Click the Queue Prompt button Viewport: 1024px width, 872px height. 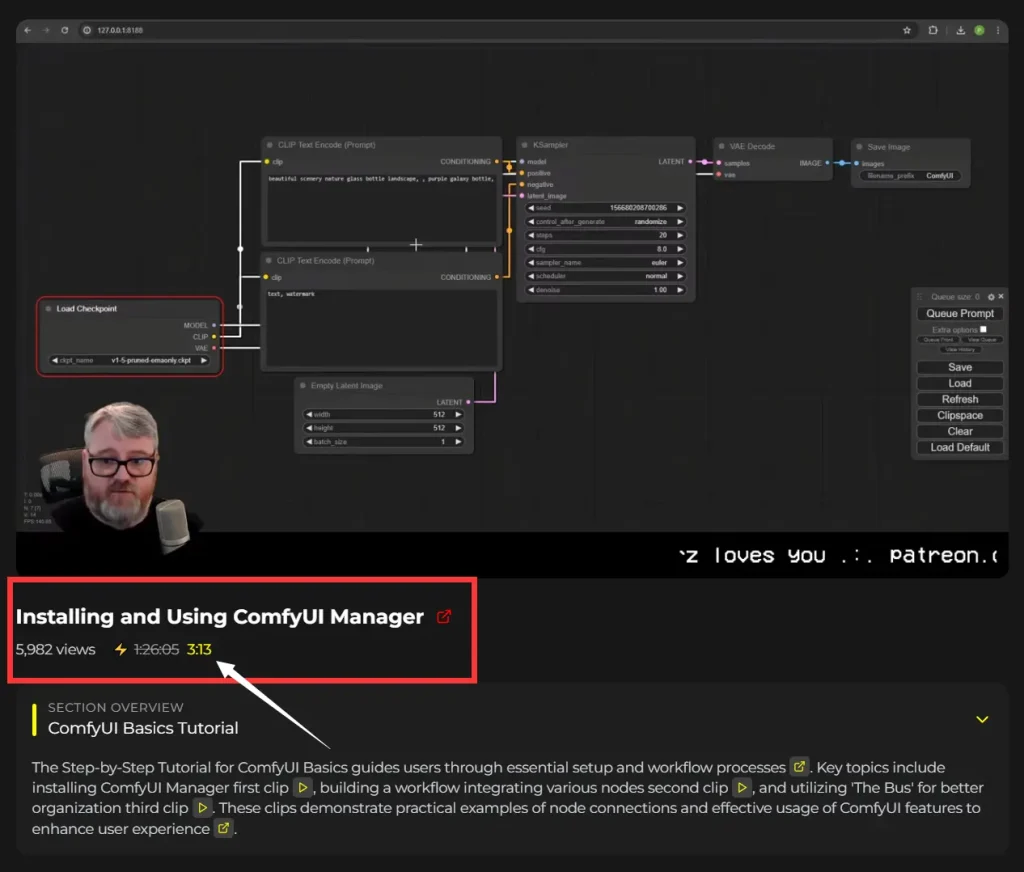point(958,312)
